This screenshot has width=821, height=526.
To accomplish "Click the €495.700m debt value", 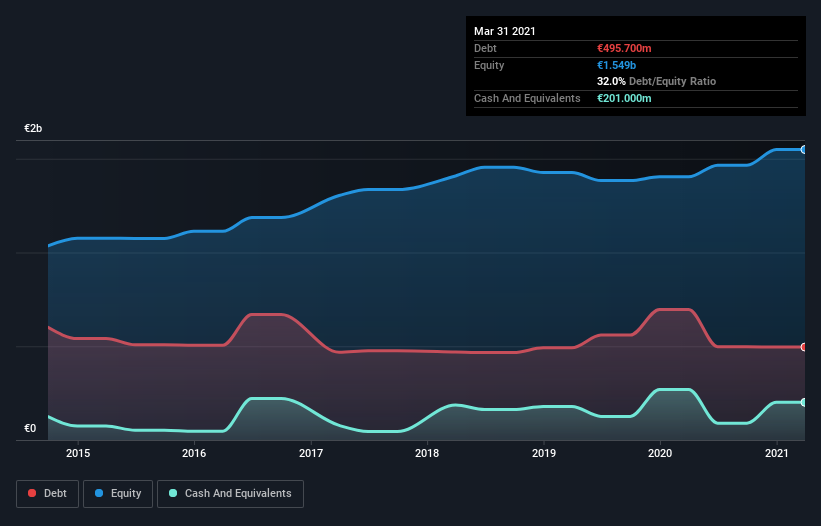I will point(624,48).
